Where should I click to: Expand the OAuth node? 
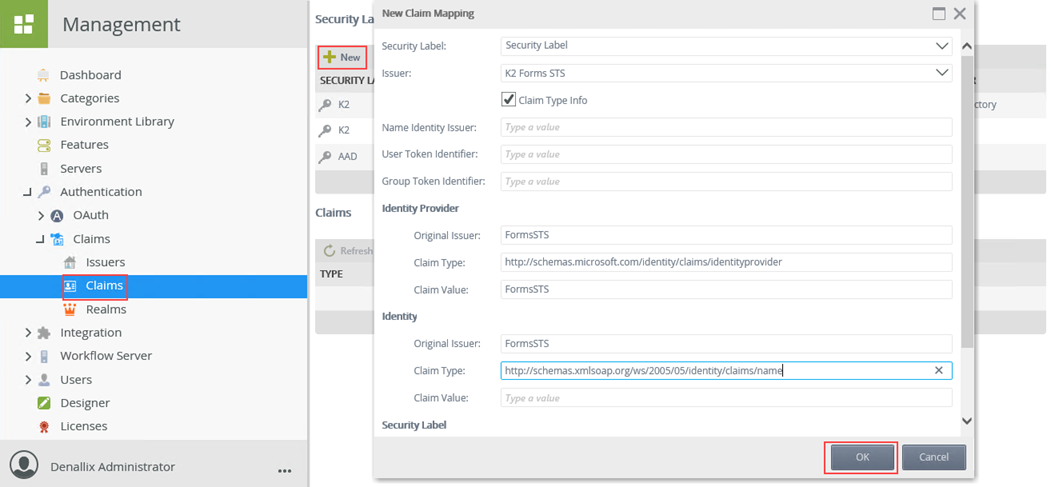[x=41, y=216]
